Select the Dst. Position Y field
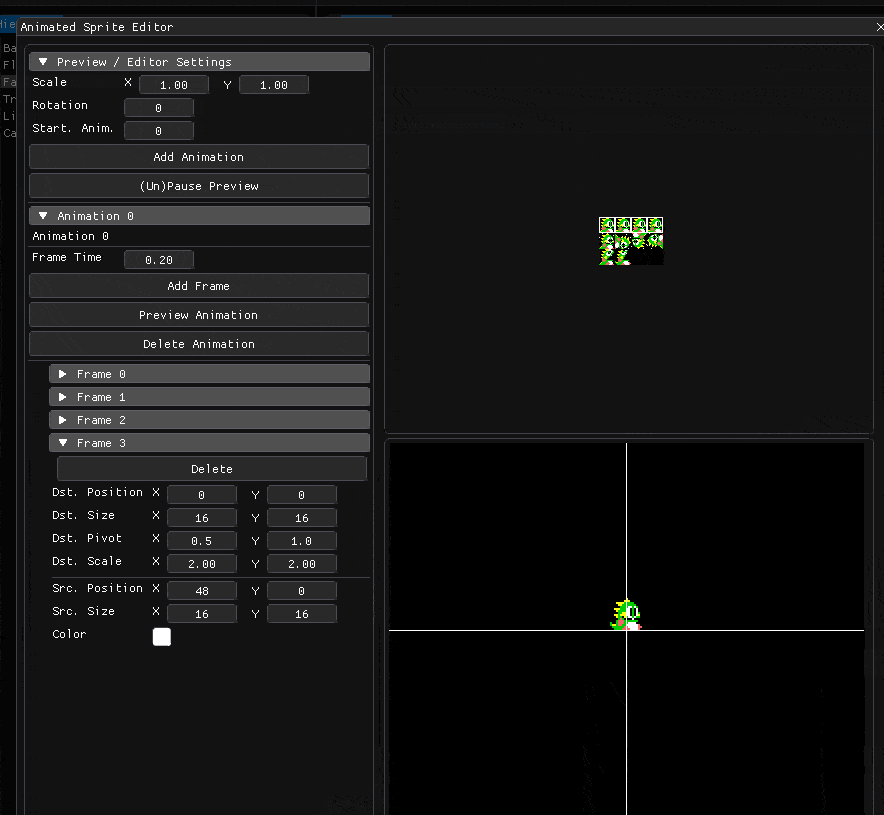This screenshot has height=815, width=884. click(x=302, y=495)
